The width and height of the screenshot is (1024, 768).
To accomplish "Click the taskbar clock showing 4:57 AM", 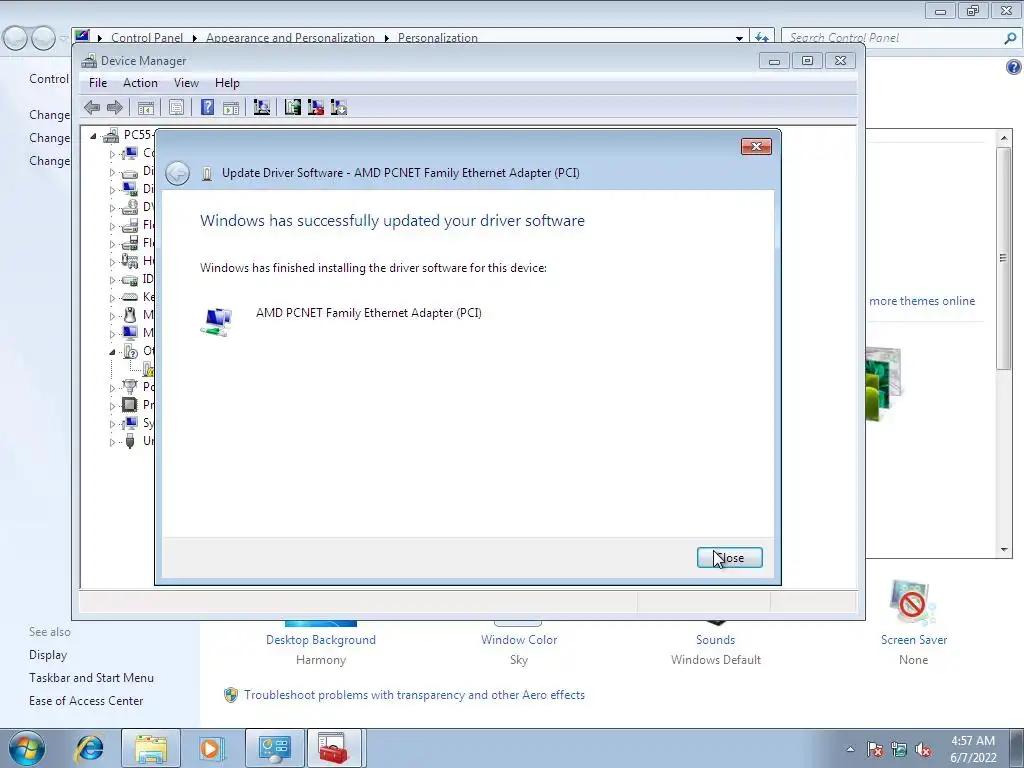I will (973, 749).
